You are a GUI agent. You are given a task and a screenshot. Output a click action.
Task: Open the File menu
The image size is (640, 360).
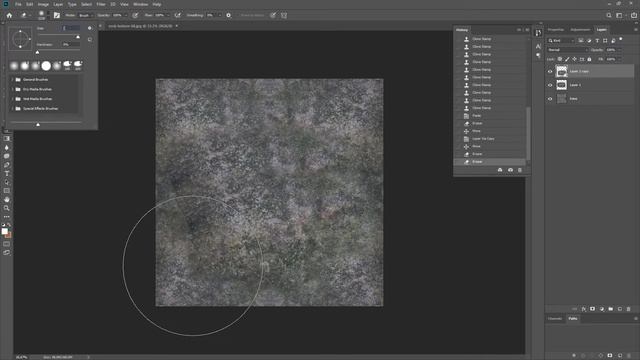[x=18, y=4]
